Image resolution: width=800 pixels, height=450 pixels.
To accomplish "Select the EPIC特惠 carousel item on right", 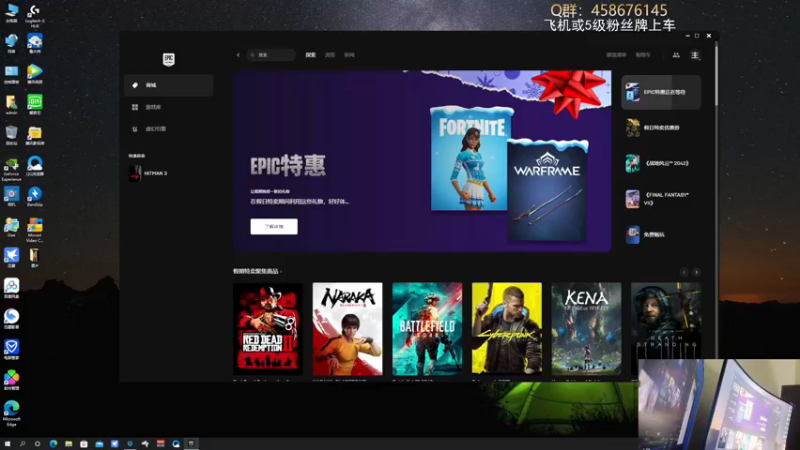I will click(x=661, y=92).
